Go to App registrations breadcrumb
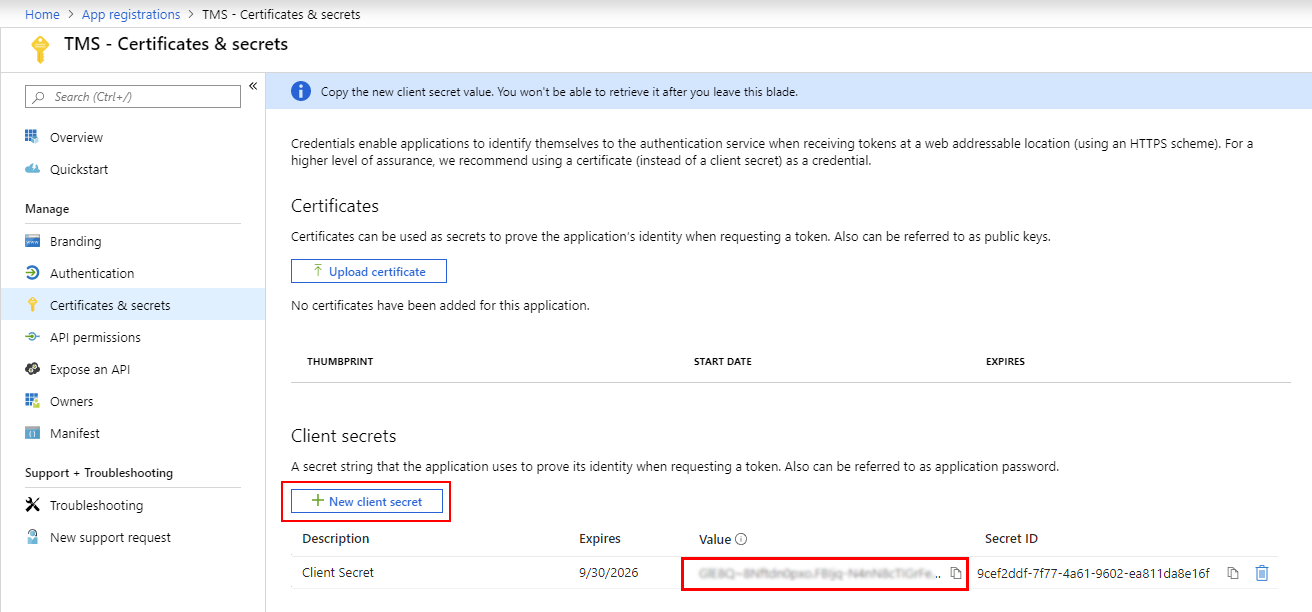 (x=130, y=15)
